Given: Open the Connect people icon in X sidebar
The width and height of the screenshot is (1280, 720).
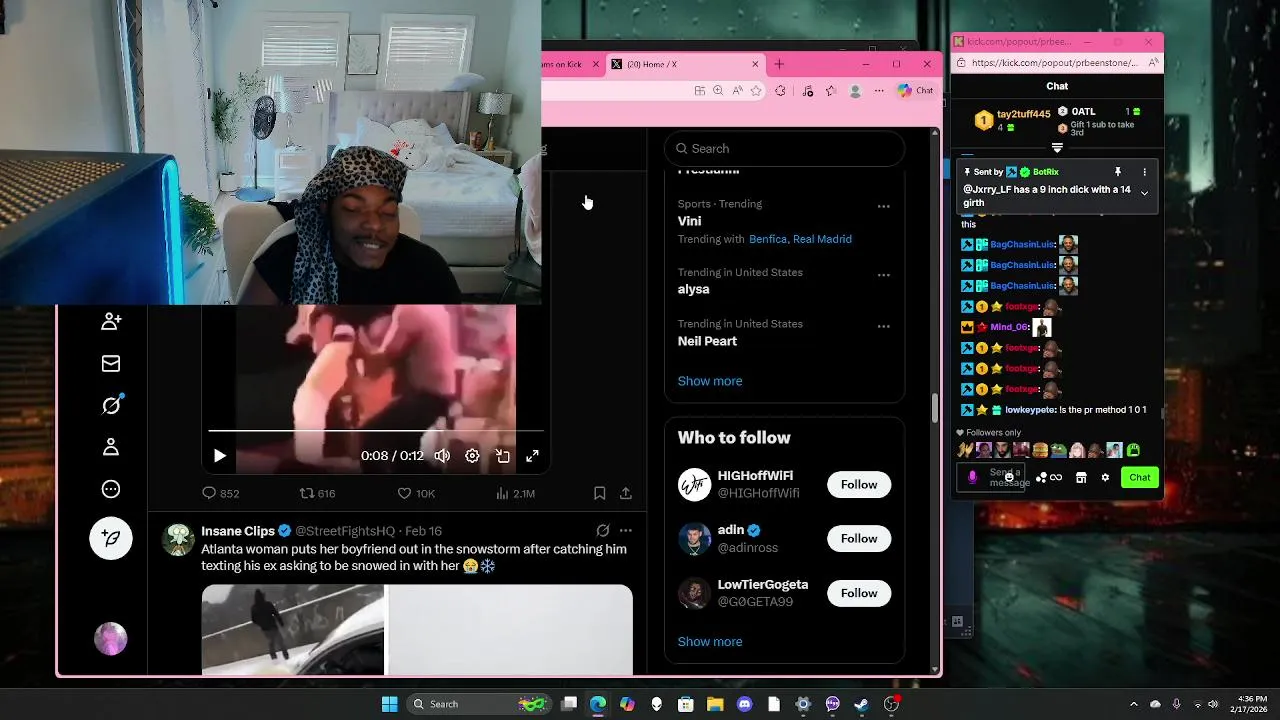Looking at the screenshot, I should (x=111, y=321).
